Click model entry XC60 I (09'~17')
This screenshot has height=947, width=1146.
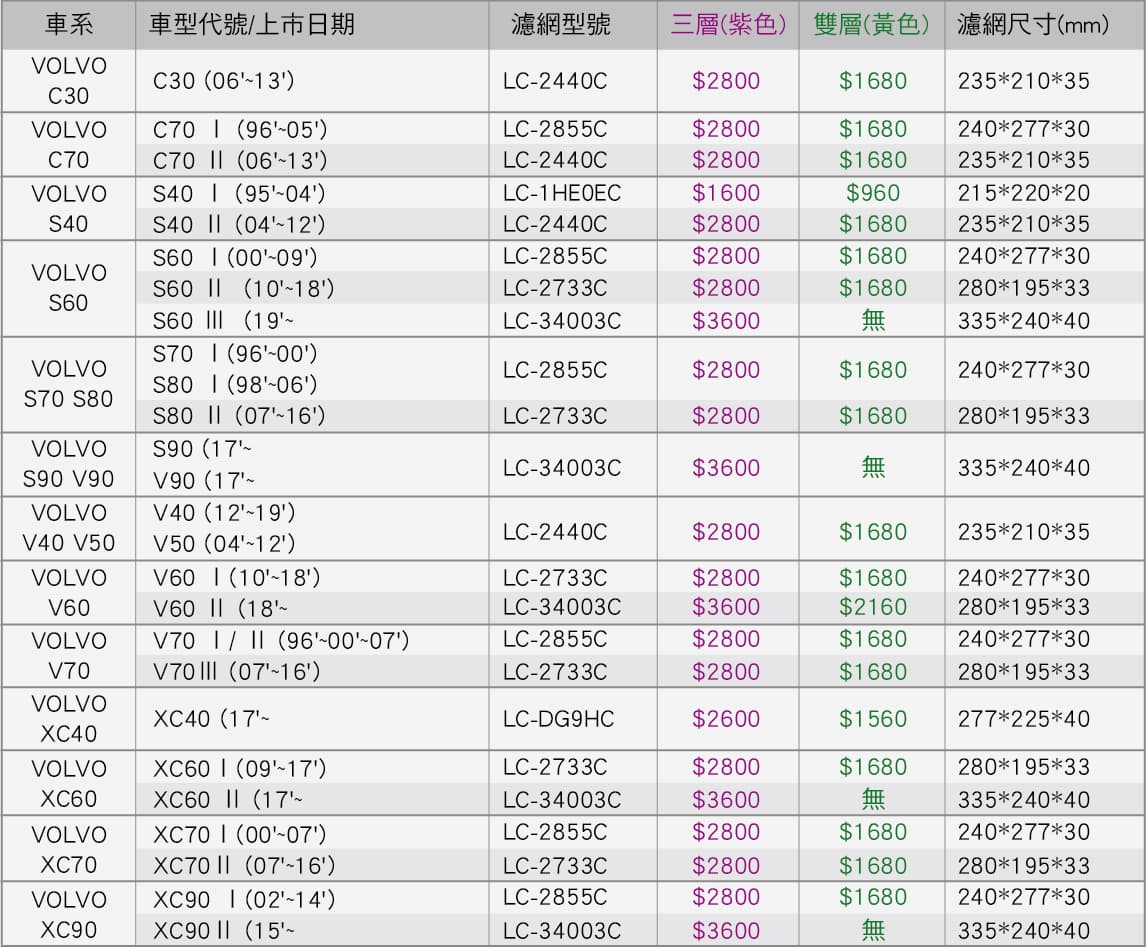240,769
